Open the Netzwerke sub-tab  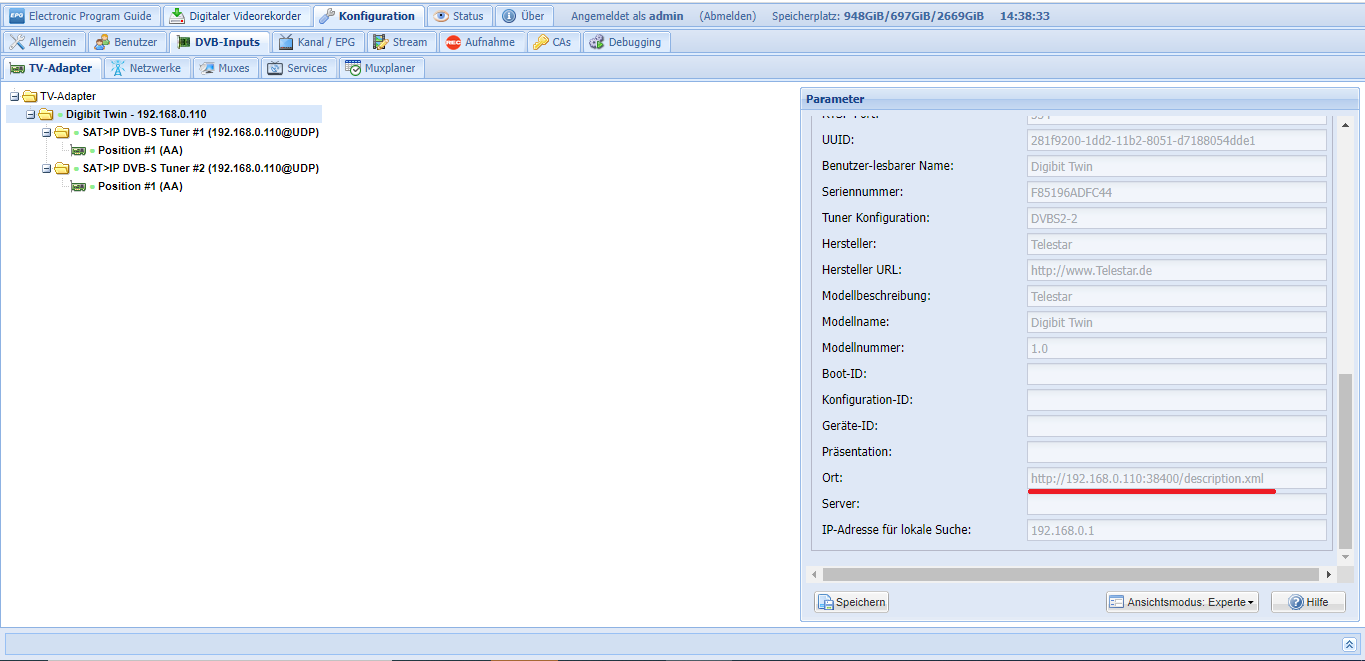(146, 68)
